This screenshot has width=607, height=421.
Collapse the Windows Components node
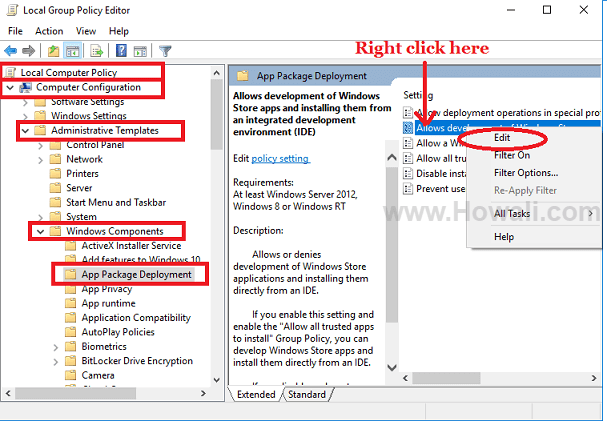[41, 231]
